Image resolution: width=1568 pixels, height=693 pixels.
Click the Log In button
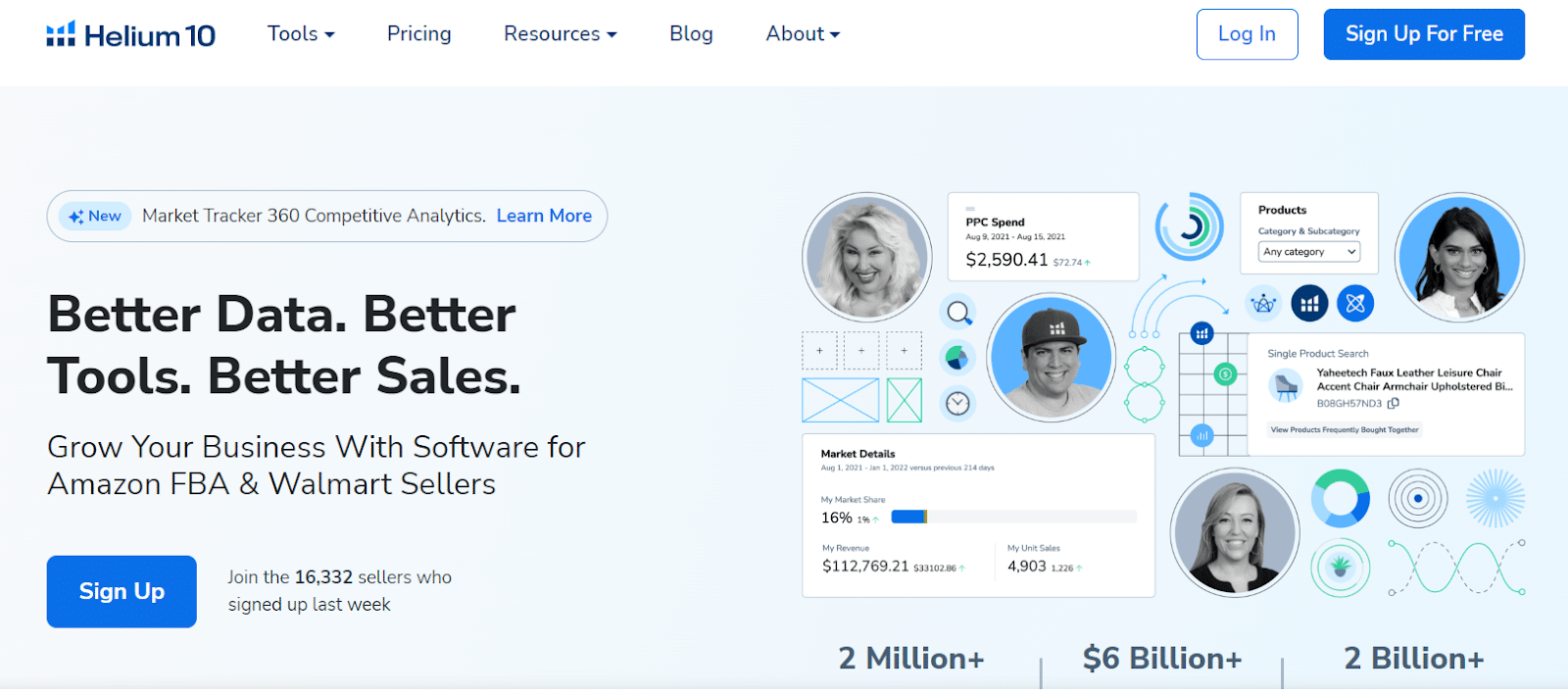tap(1247, 34)
